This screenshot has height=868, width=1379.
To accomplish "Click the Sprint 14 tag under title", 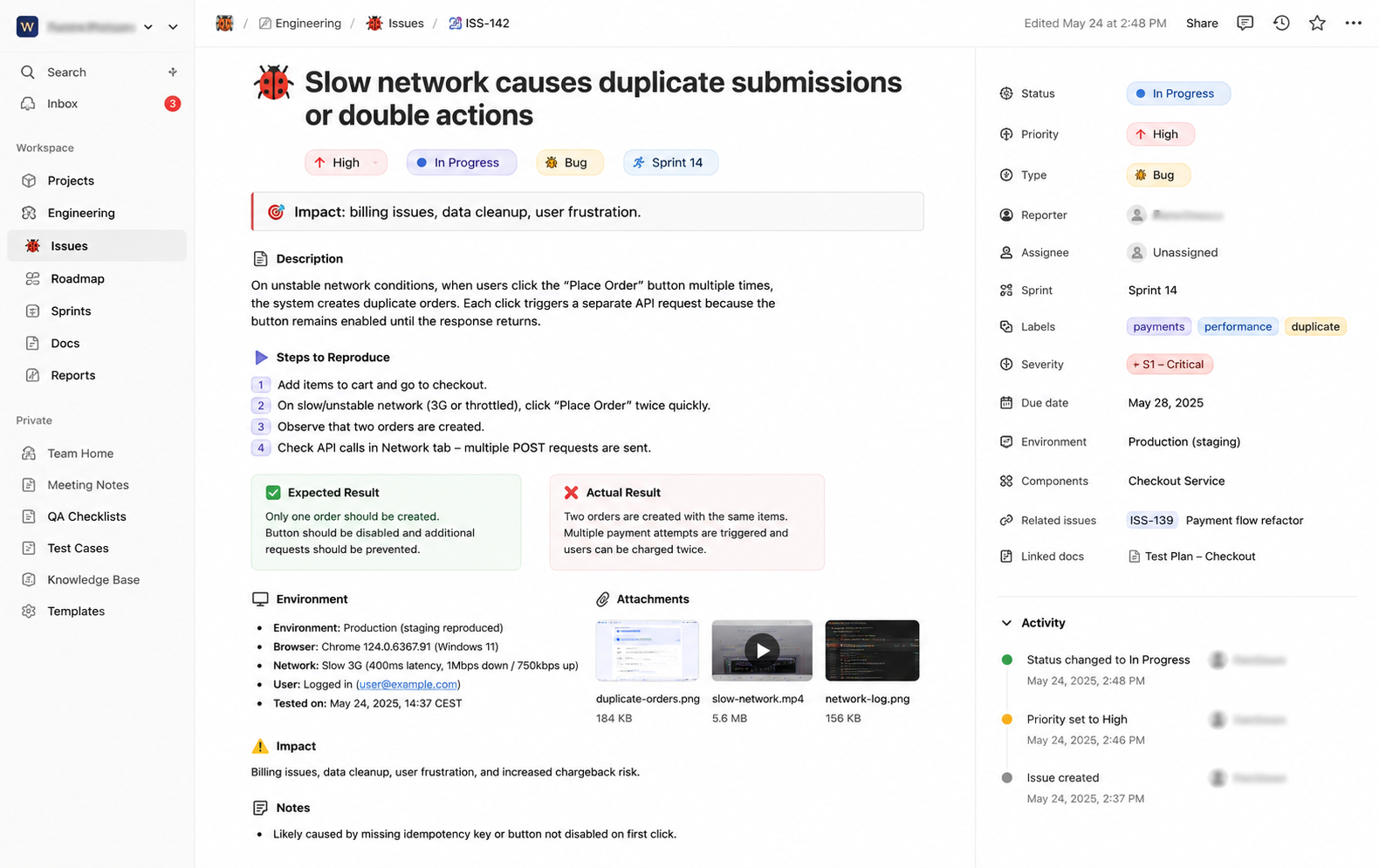I will click(x=670, y=162).
